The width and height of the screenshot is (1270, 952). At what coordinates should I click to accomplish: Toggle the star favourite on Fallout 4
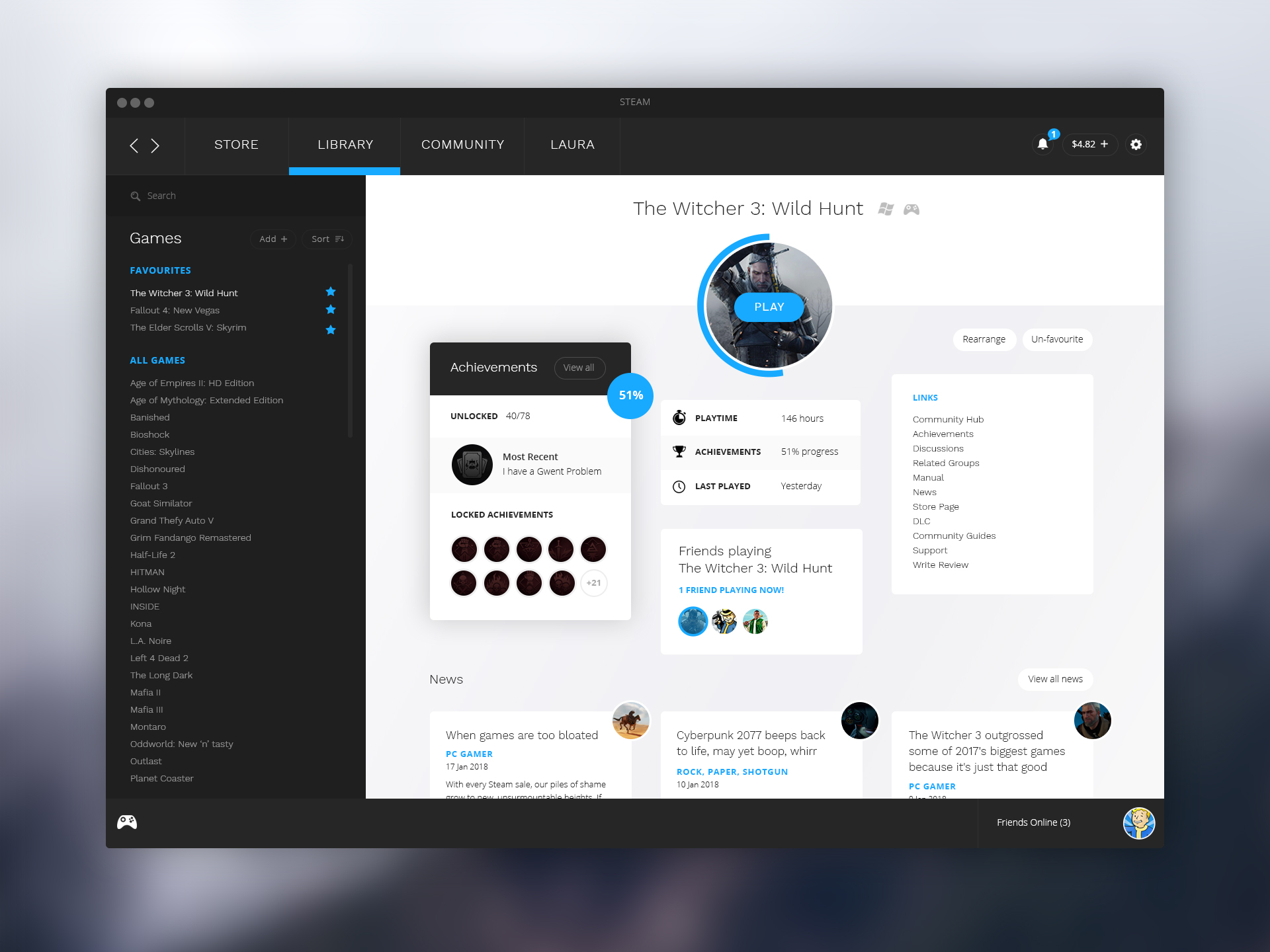coord(331,310)
